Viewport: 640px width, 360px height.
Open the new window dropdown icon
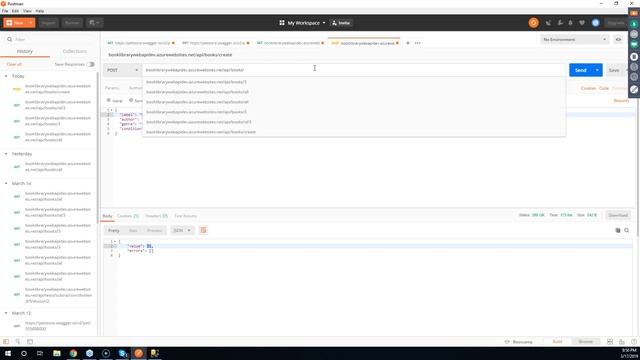[x=94, y=23]
